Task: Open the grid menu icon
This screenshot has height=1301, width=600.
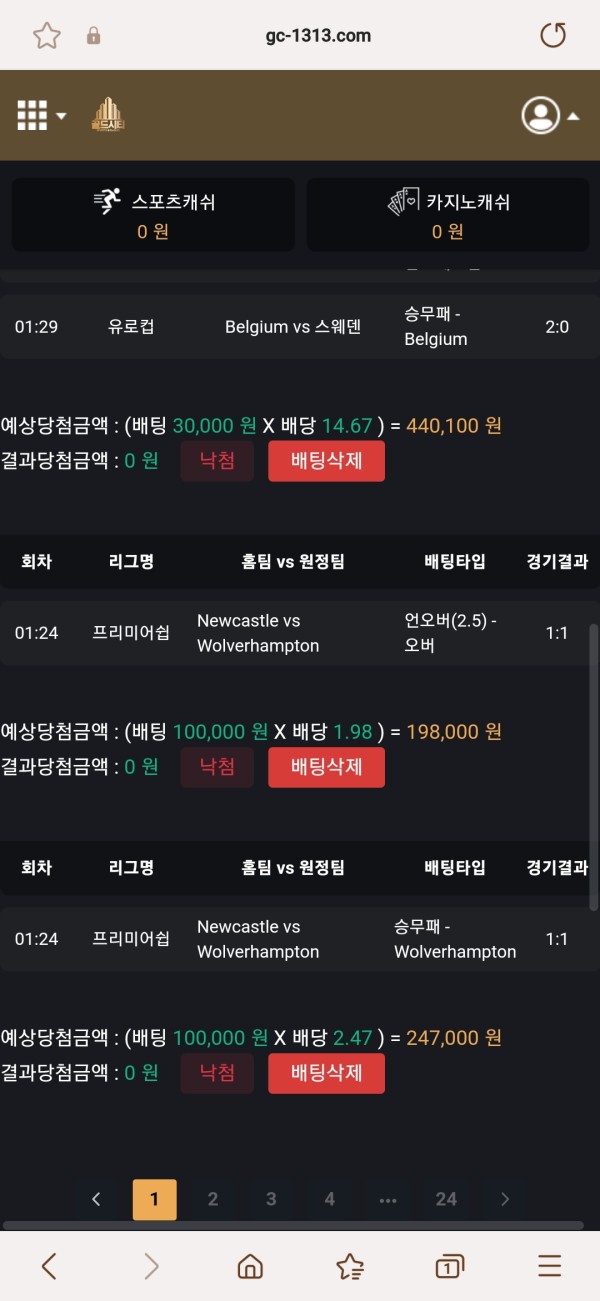Action: [x=32, y=115]
